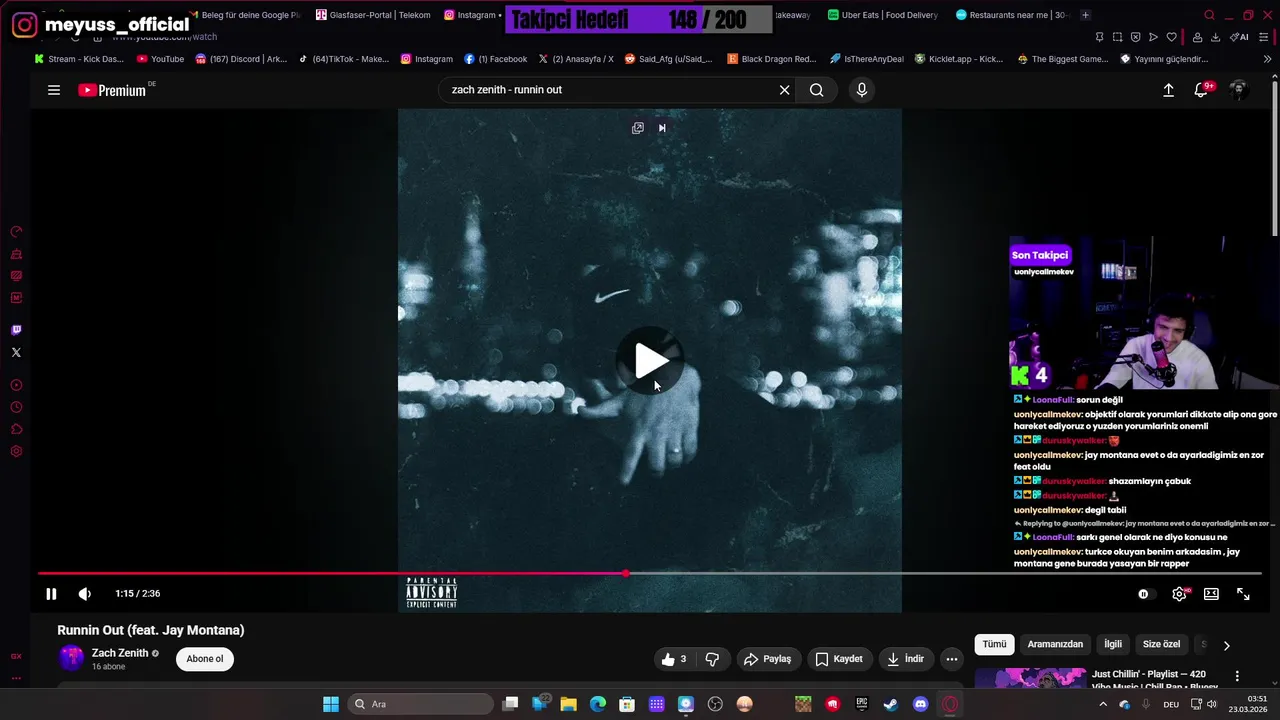The height and width of the screenshot is (720, 1280).
Task: Open Stream - Kick Dashboard bookmark
Action: [x=79, y=59]
